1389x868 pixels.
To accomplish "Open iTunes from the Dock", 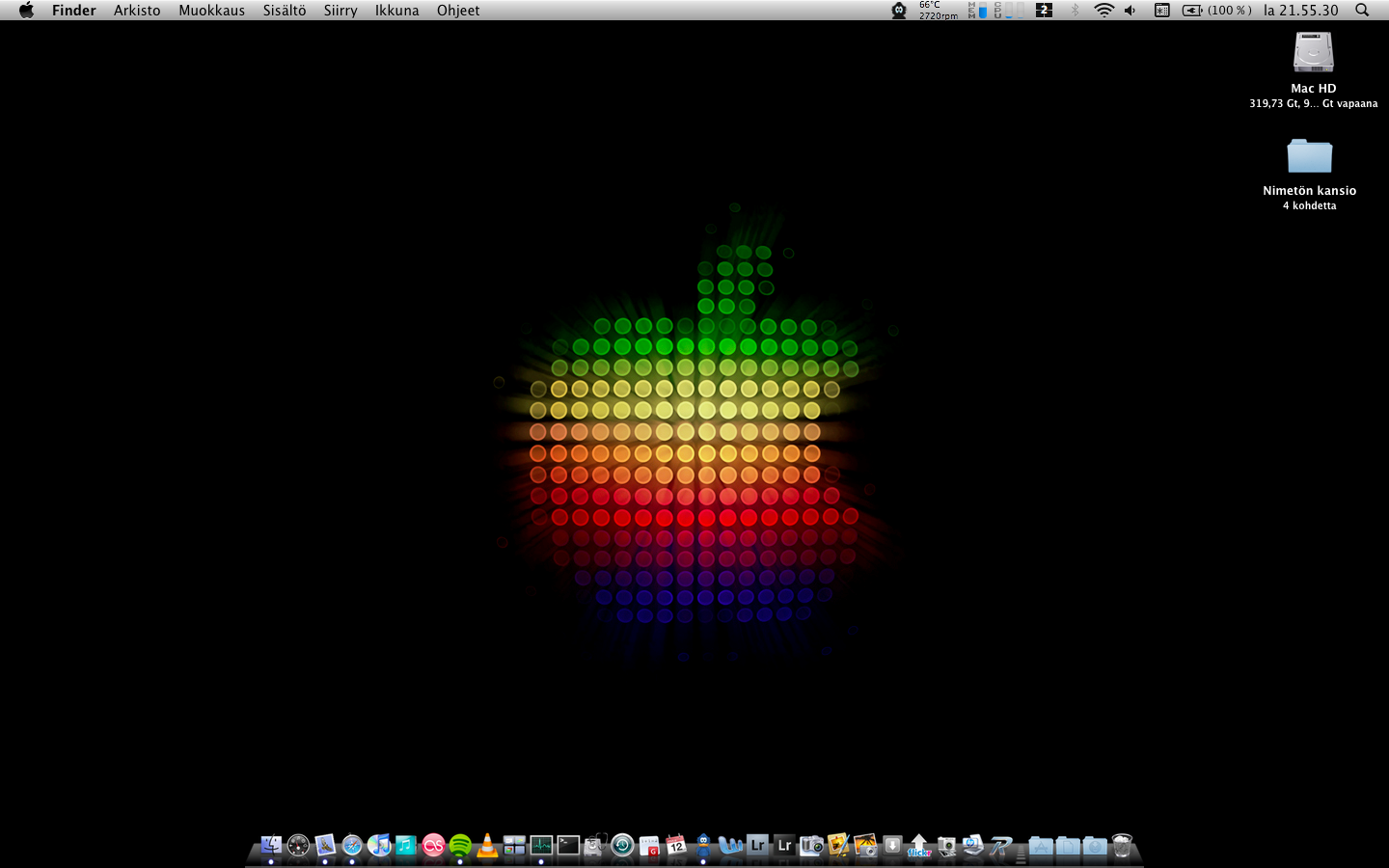I will point(378,846).
